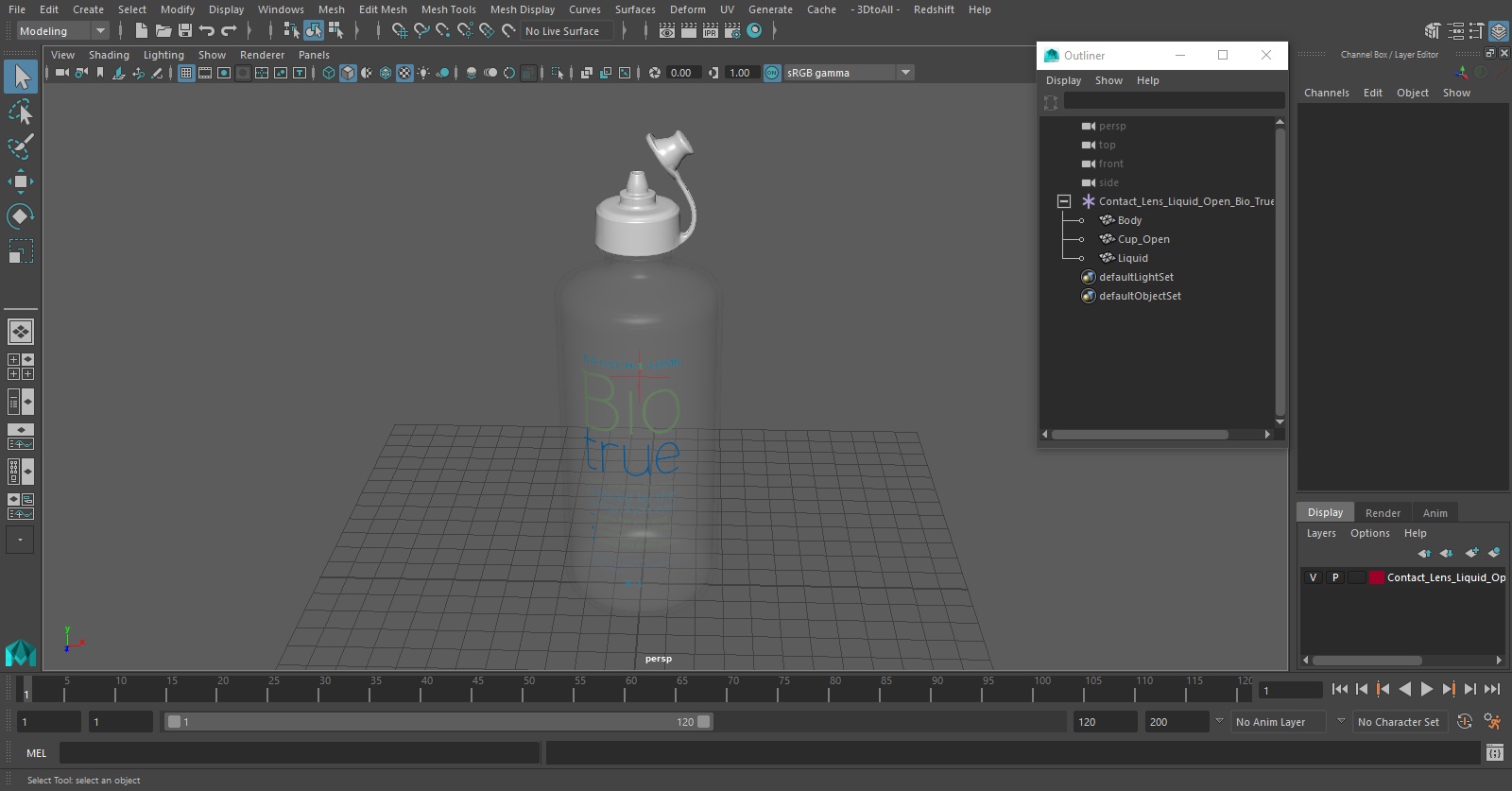Enable wireframe display cube icon

point(329,73)
